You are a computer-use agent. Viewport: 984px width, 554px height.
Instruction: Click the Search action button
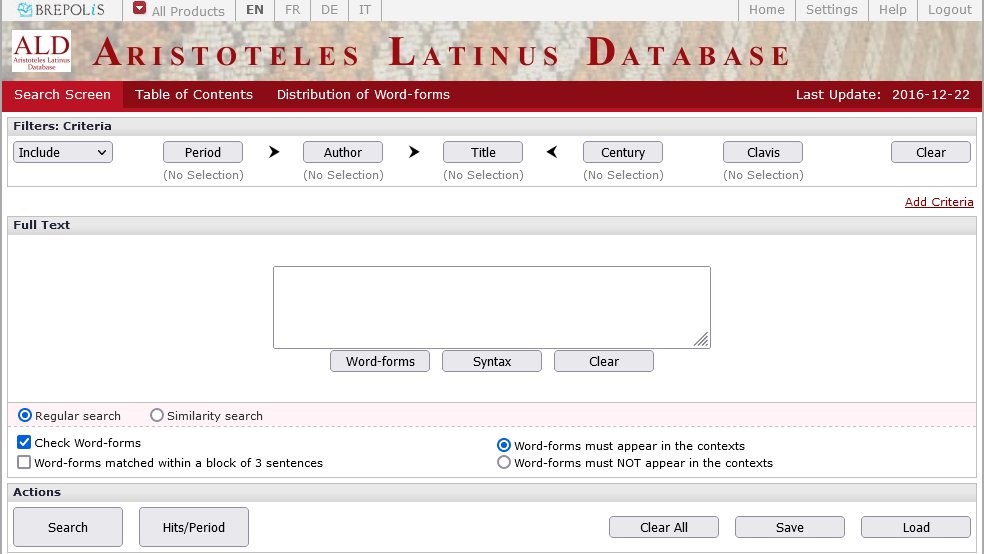click(x=68, y=527)
